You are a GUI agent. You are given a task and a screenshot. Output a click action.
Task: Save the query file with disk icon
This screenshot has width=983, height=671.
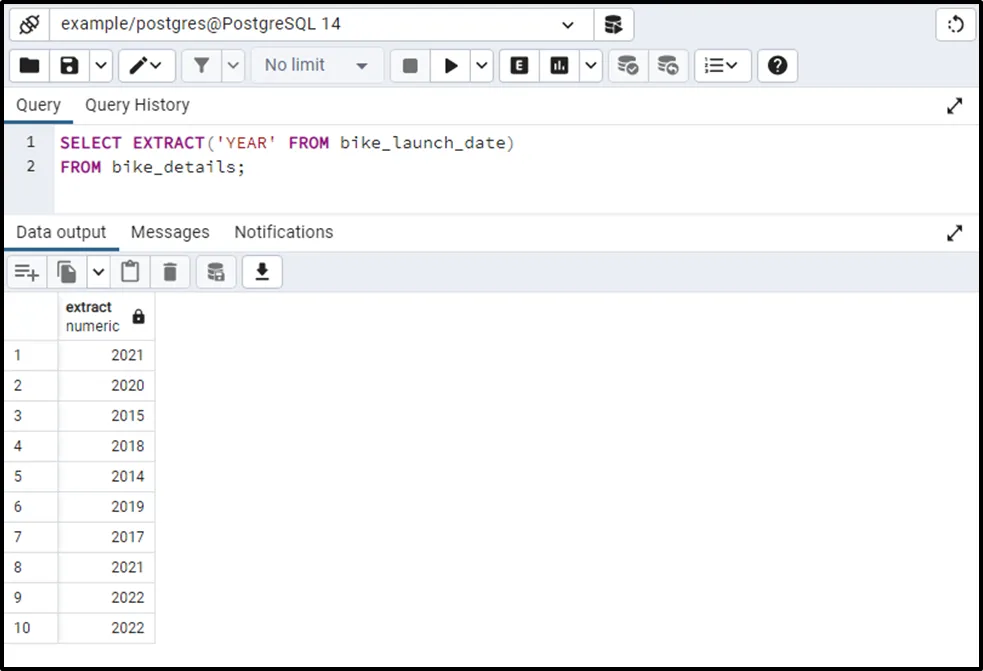[x=69, y=66]
